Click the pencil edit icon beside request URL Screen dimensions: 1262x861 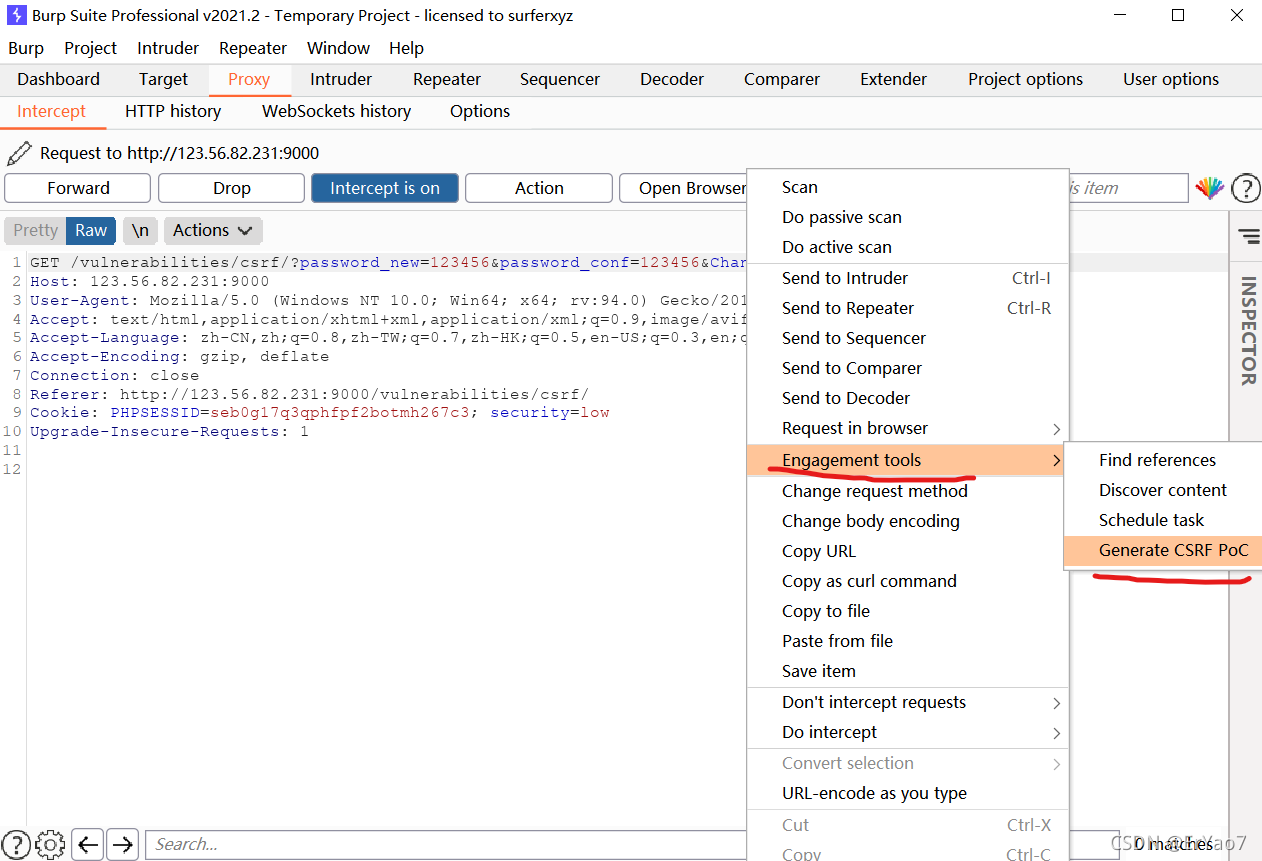click(19, 153)
